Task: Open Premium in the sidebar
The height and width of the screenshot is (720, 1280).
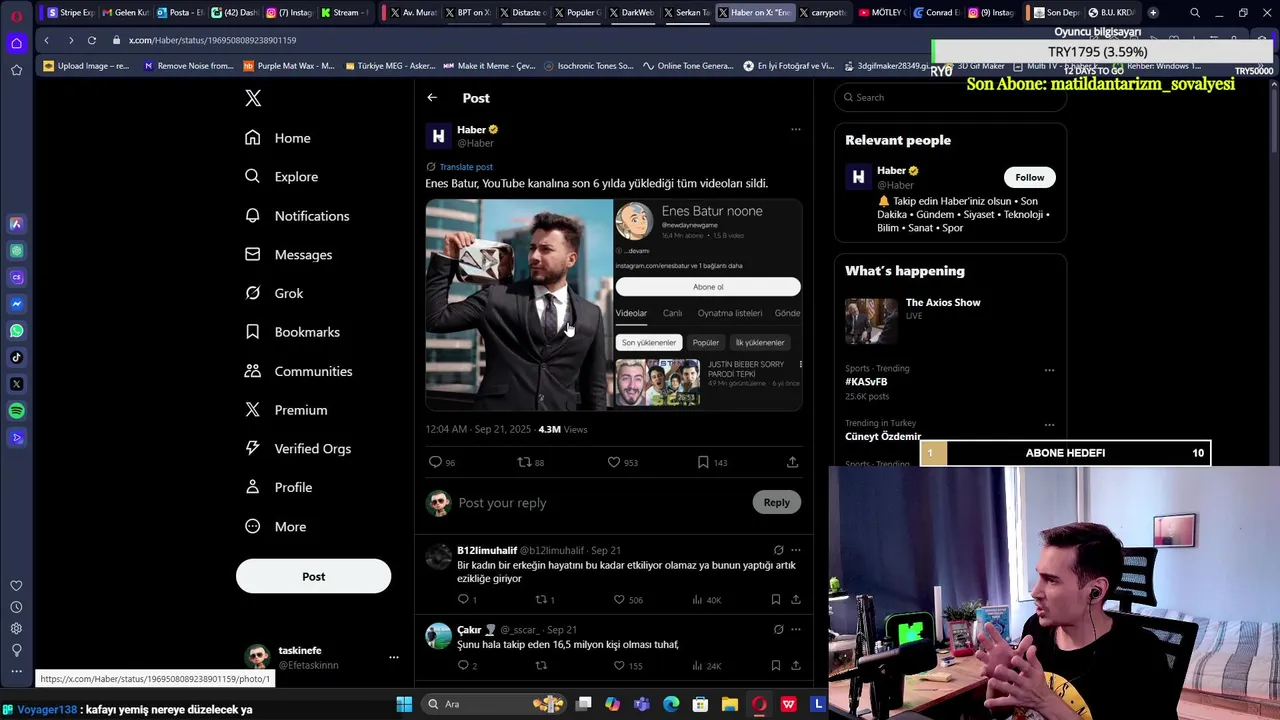Action: (286, 410)
